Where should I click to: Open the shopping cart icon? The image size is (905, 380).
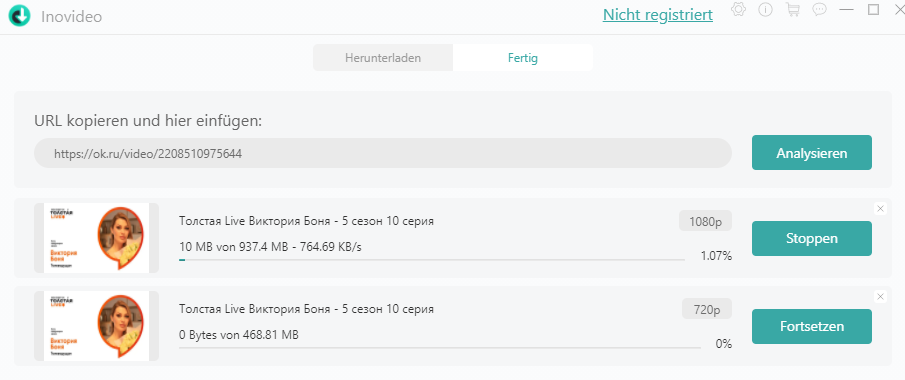(793, 10)
